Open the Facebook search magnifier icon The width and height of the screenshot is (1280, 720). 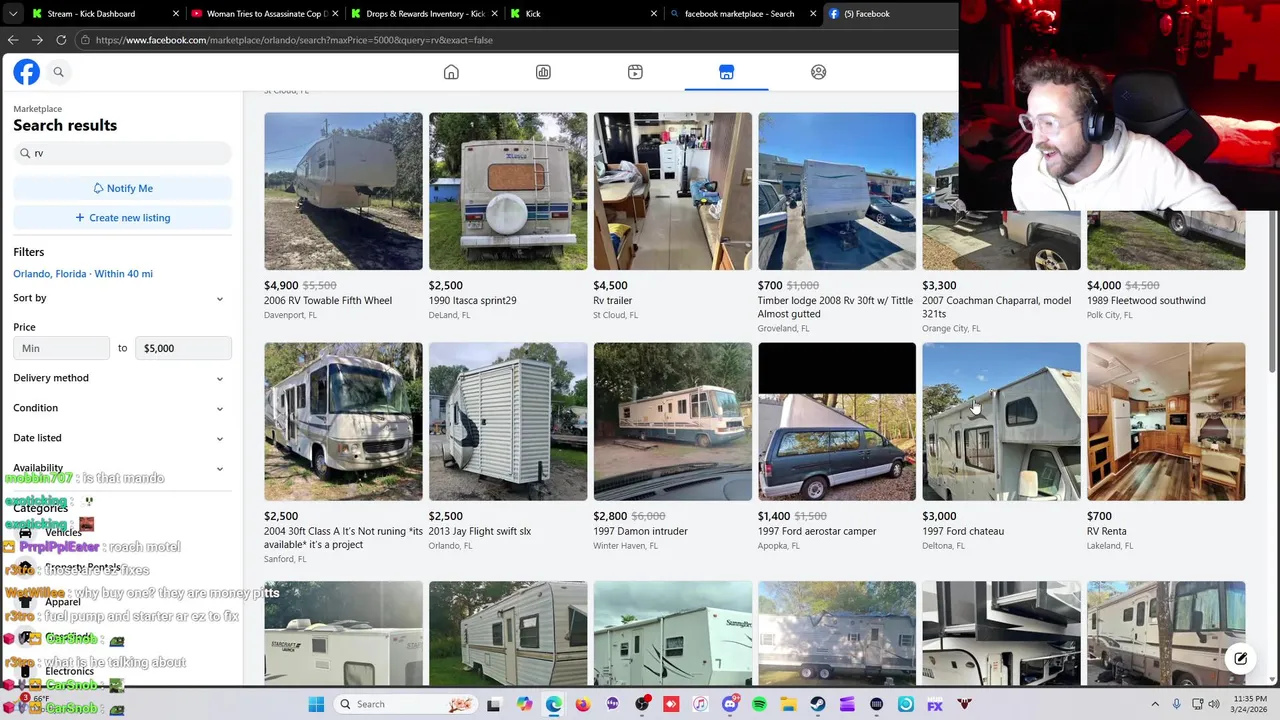58,72
